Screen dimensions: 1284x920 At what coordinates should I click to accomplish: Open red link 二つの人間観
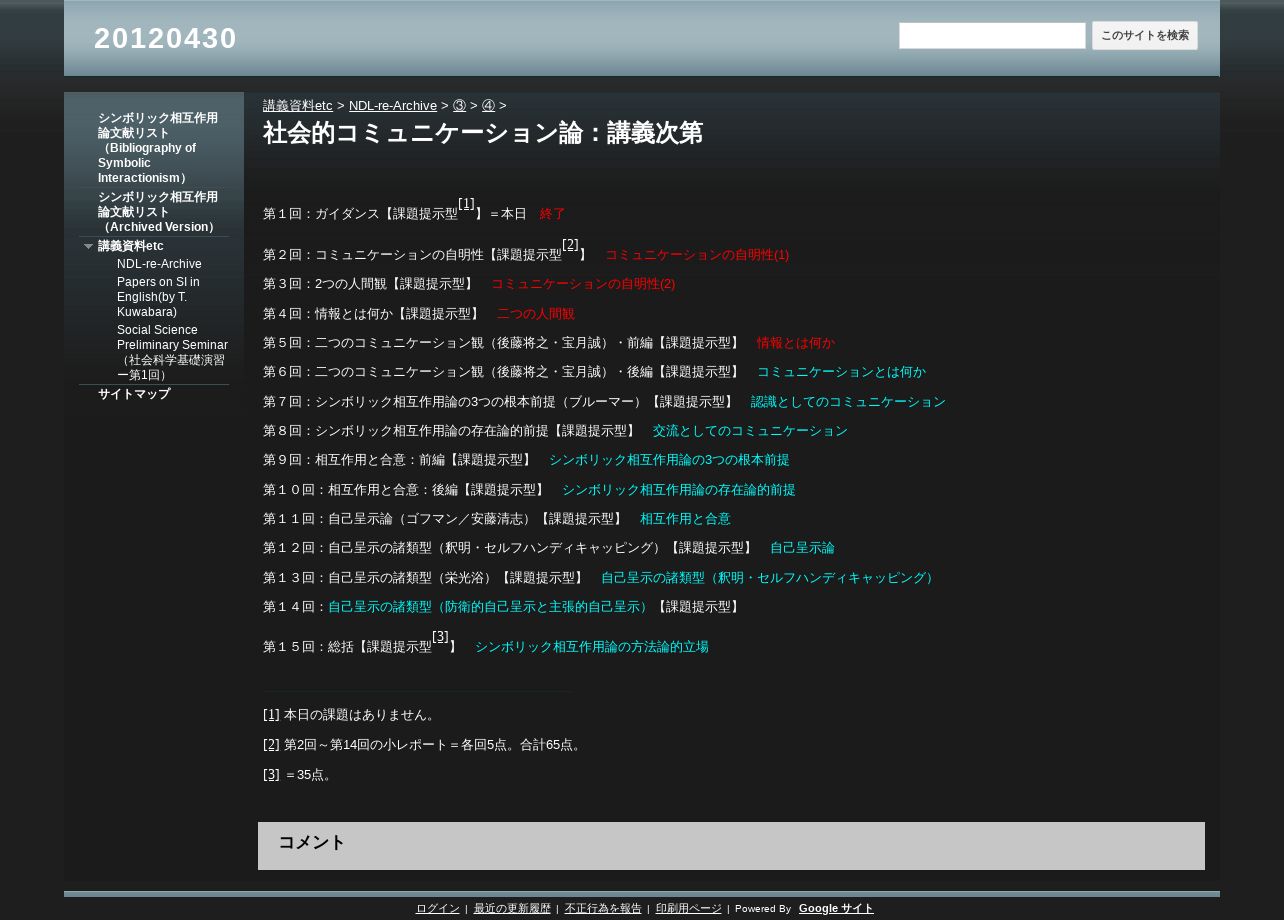[536, 314]
